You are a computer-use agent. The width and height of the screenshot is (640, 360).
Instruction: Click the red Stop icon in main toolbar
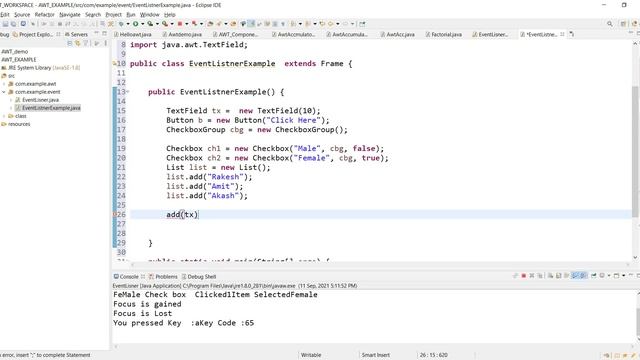(x=180, y=24)
